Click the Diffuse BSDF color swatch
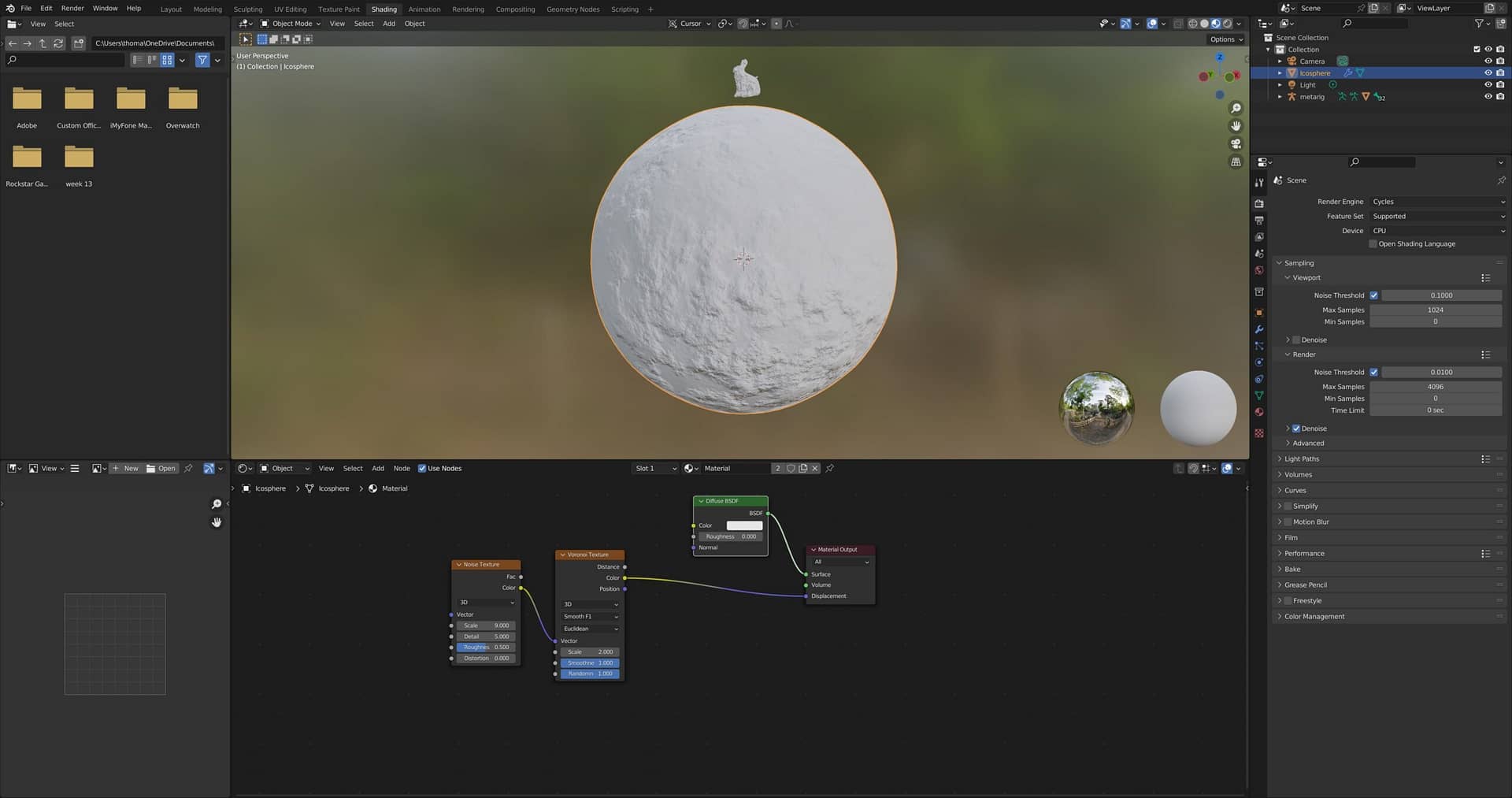The image size is (1512, 798). click(743, 525)
